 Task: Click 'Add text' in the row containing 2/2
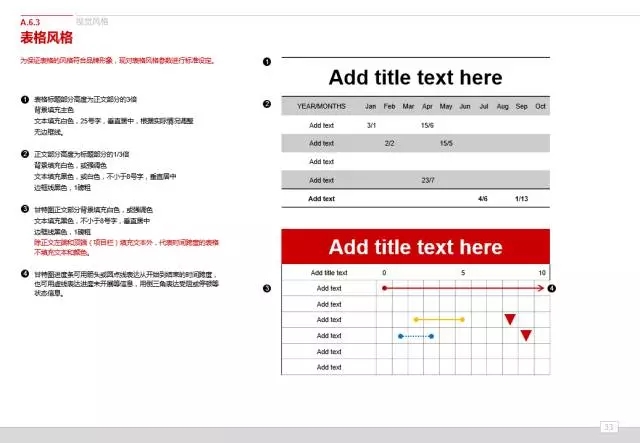pos(321,143)
